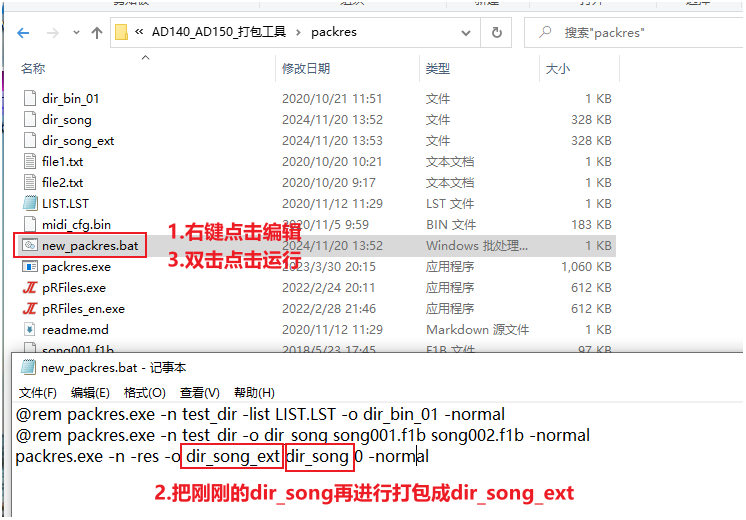Image resolution: width=746 pixels, height=520 pixels.
Task: Click the folder icon in address bar
Action: click(122, 32)
